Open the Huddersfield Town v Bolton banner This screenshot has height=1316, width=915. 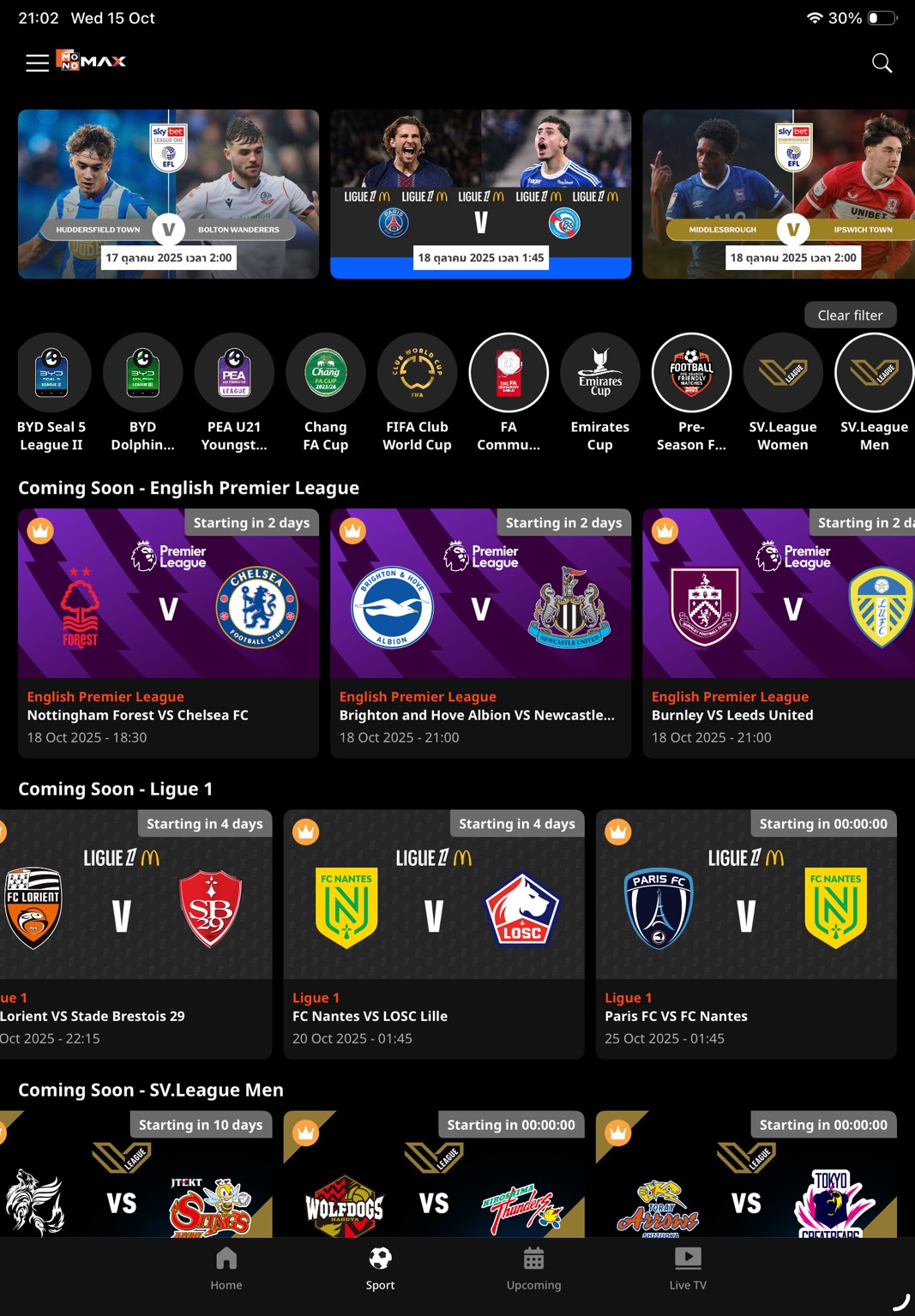168,194
